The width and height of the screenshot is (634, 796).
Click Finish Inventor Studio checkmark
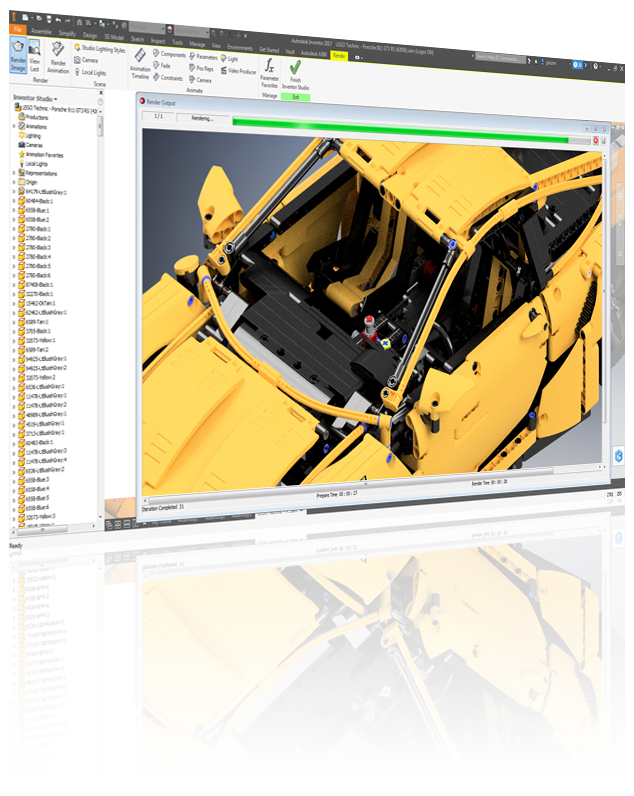point(295,72)
